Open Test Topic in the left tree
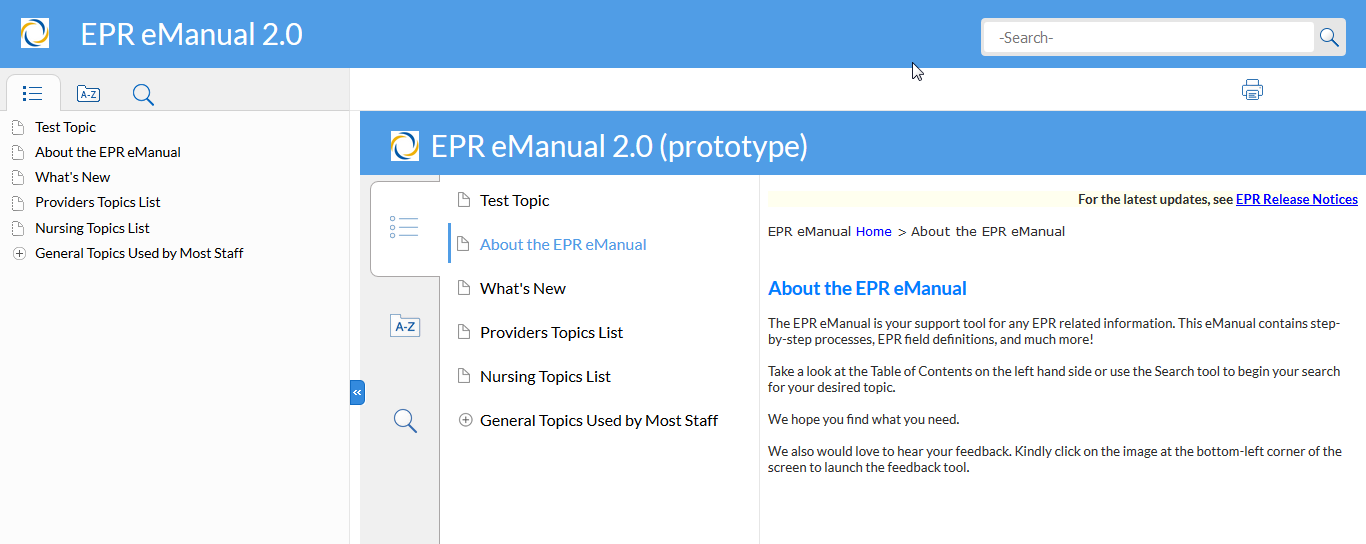The height and width of the screenshot is (544, 1366). (x=66, y=127)
